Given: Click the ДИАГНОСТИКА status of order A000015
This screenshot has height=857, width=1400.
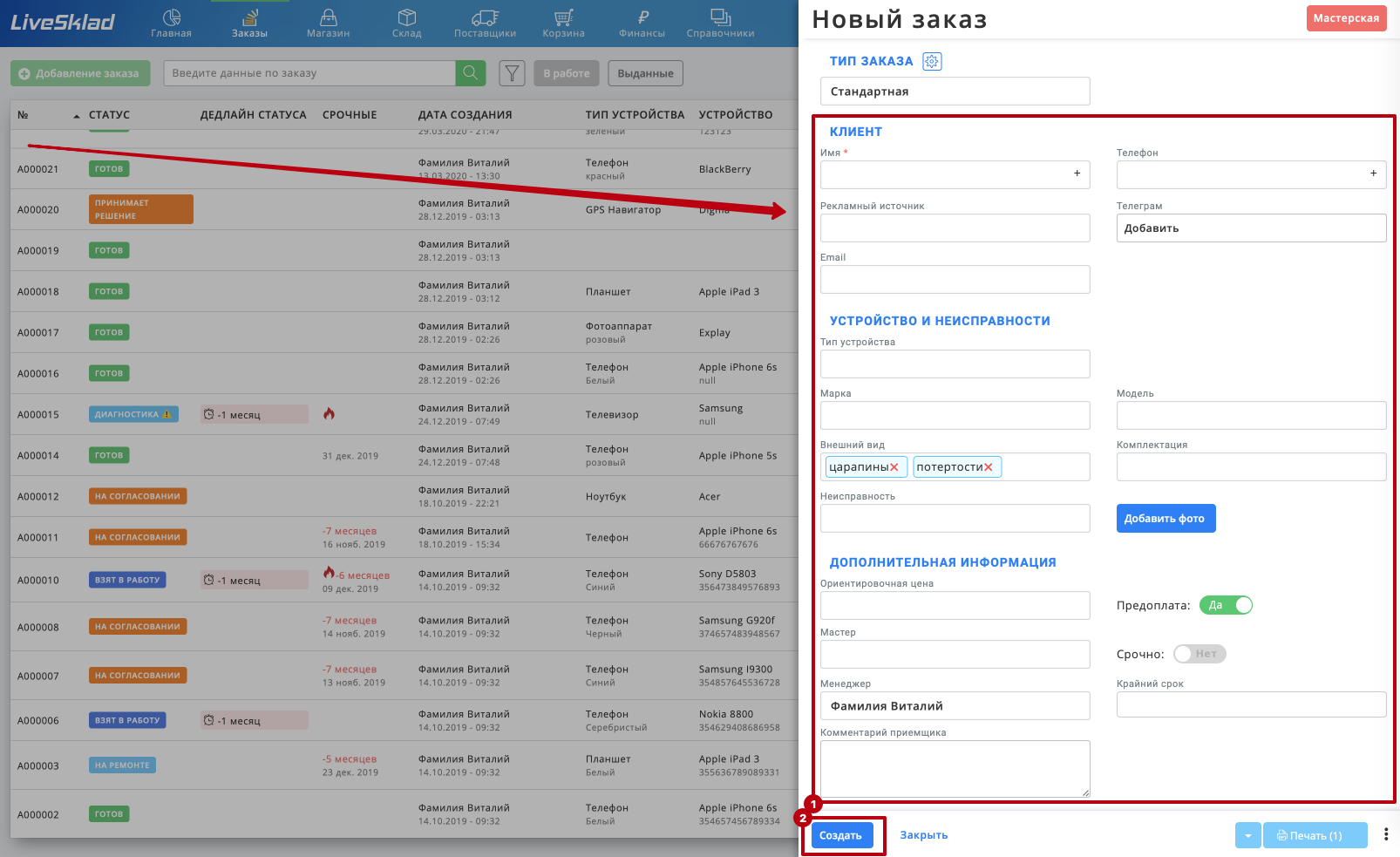Looking at the screenshot, I should click(133, 414).
